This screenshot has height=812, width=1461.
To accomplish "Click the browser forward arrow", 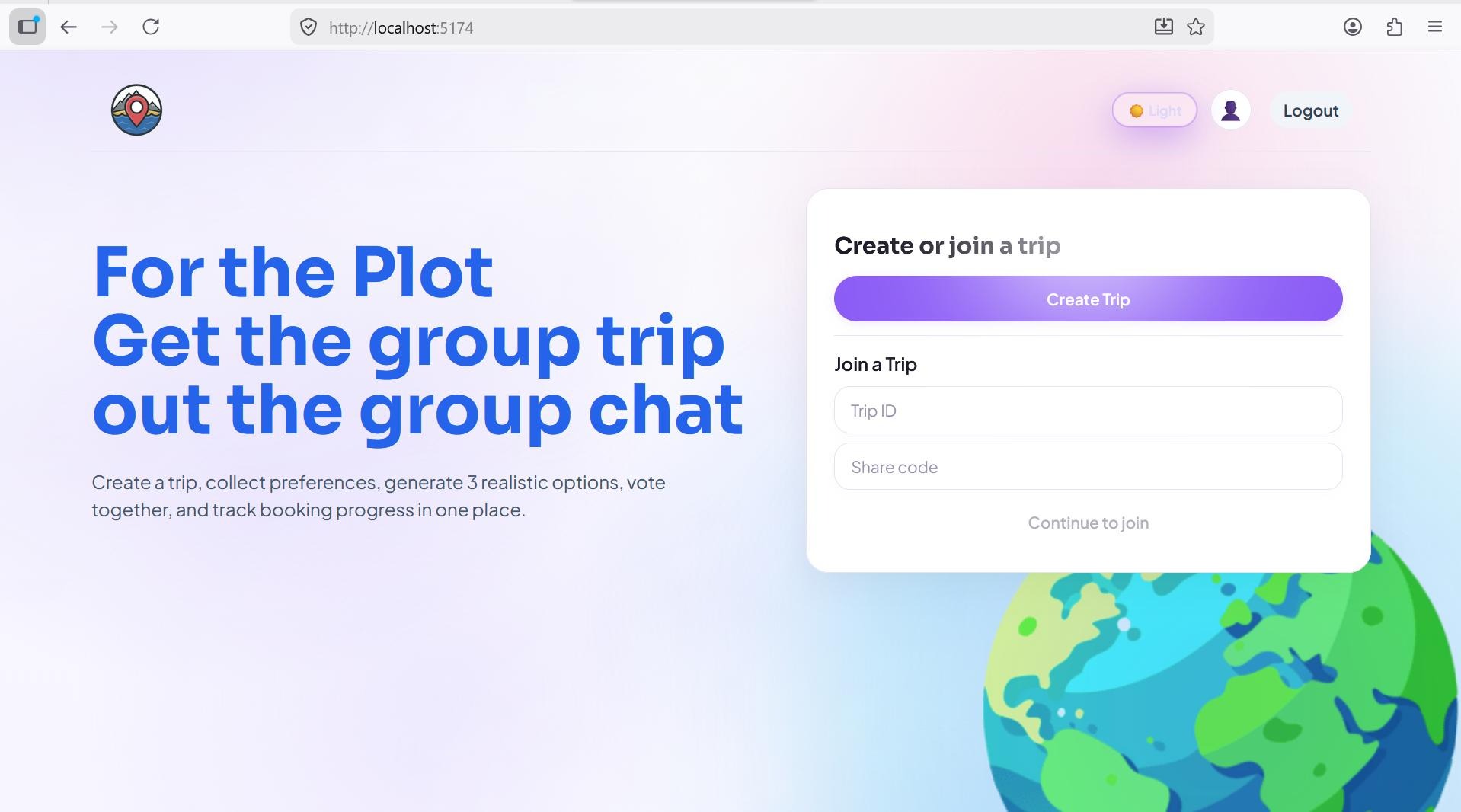I will pos(110,27).
